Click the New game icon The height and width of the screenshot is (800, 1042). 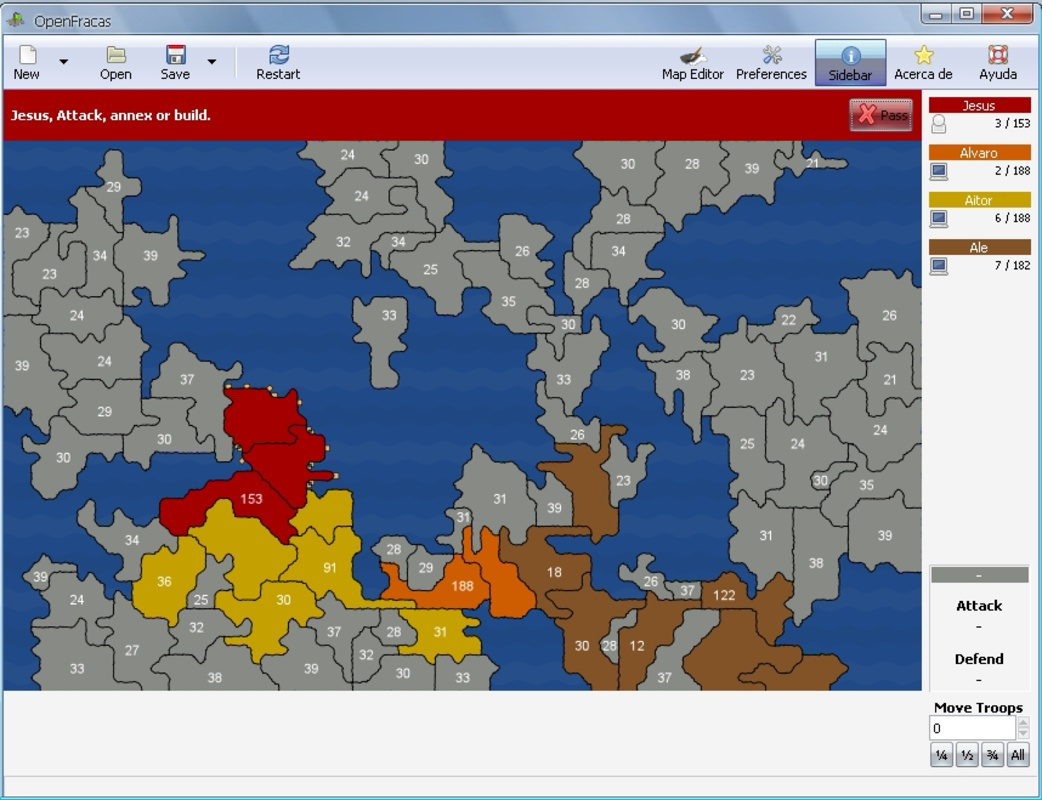(27, 54)
